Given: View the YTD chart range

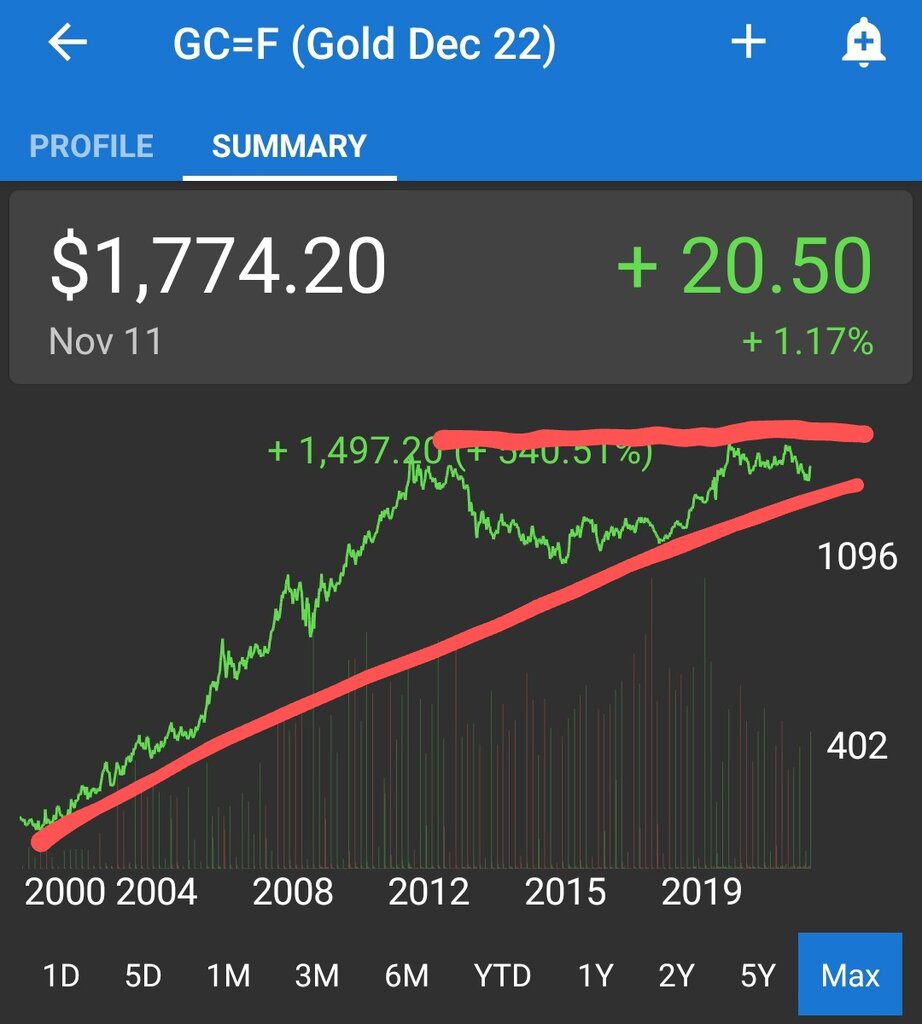Looking at the screenshot, I should click(502, 975).
